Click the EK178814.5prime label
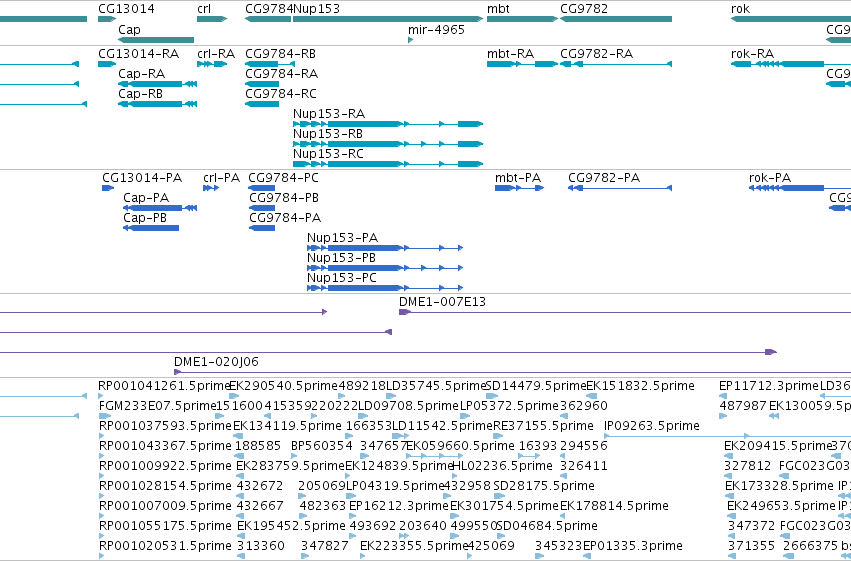Viewport: 851px width, 561px height. pyautogui.click(x=614, y=506)
